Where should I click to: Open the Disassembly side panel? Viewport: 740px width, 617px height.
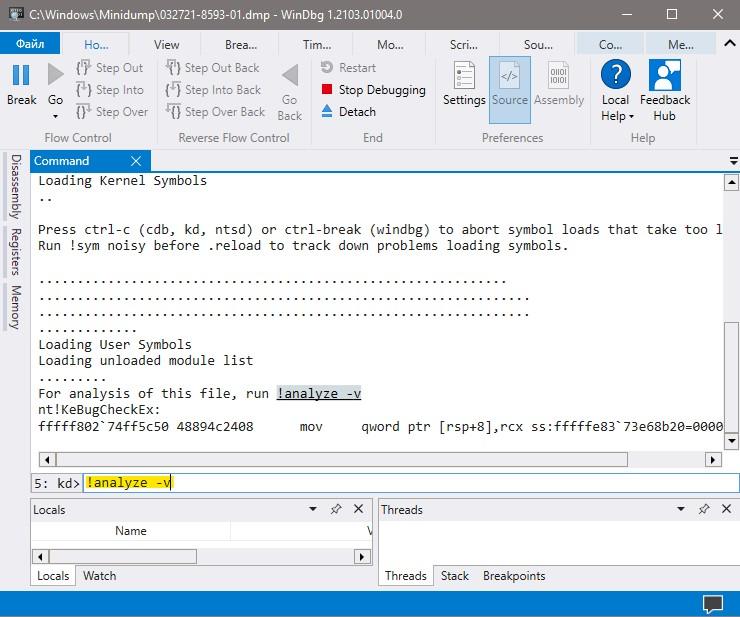(16, 186)
